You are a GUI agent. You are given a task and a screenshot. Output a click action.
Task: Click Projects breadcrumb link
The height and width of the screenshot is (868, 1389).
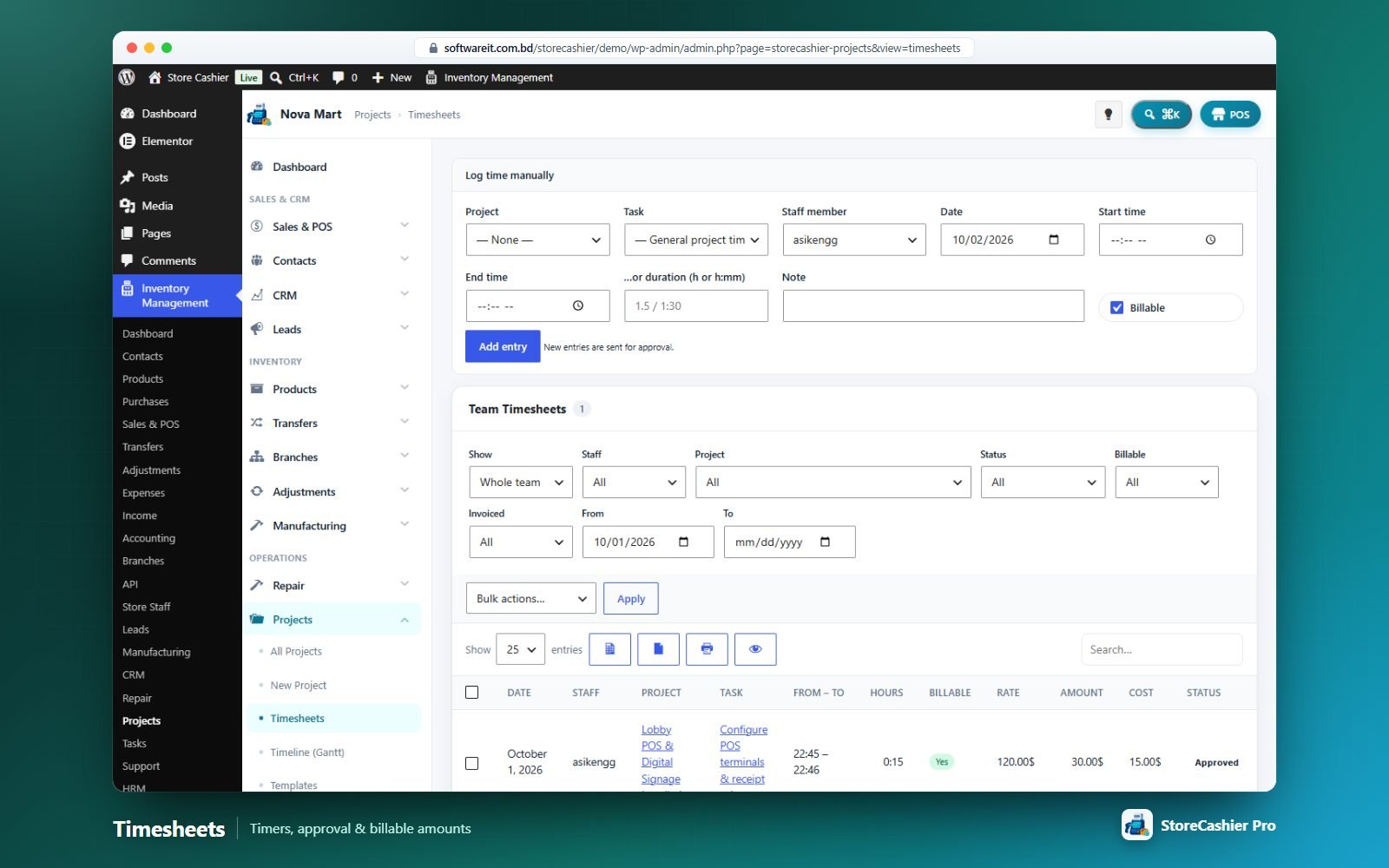(x=372, y=115)
